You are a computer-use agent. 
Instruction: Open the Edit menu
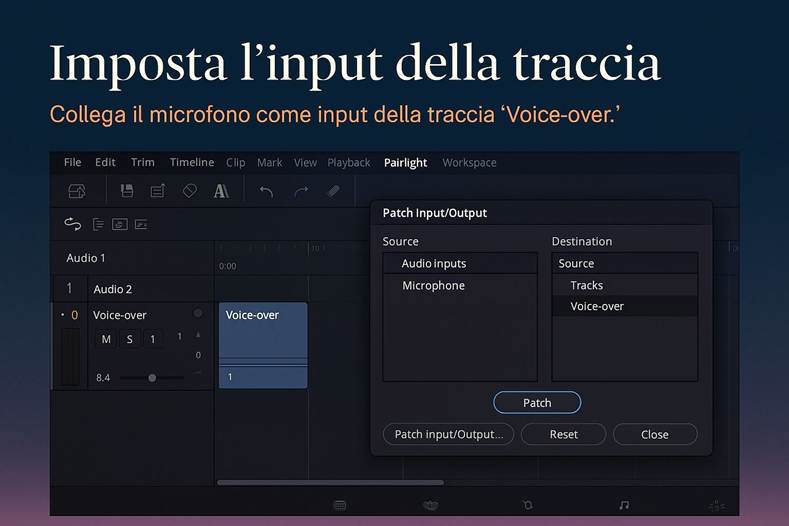105,162
